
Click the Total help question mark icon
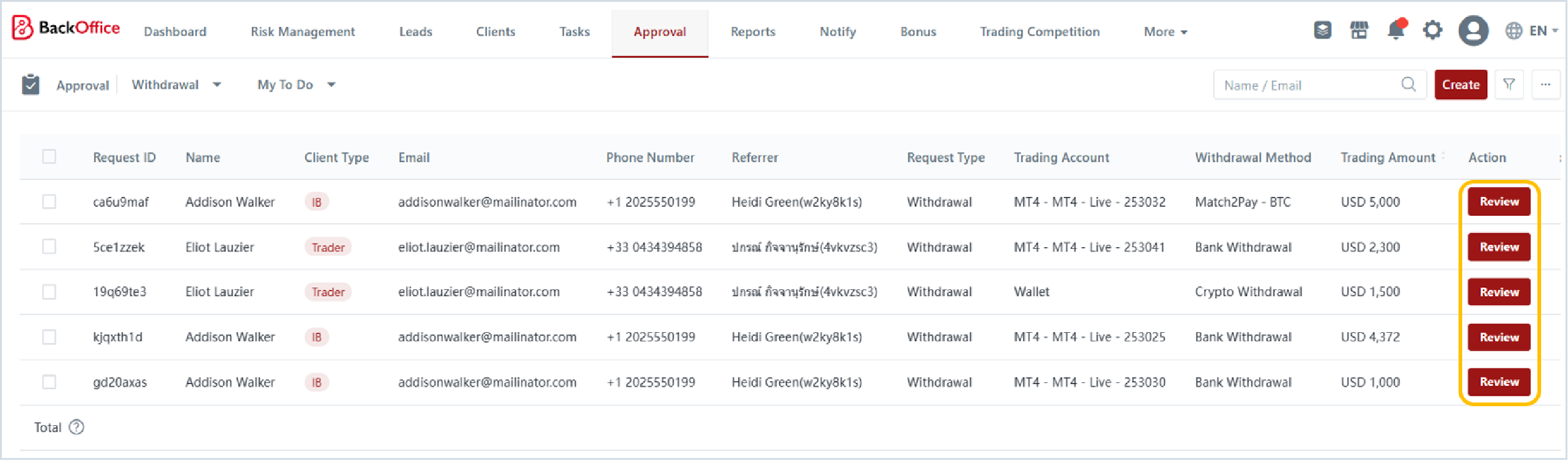[76, 427]
